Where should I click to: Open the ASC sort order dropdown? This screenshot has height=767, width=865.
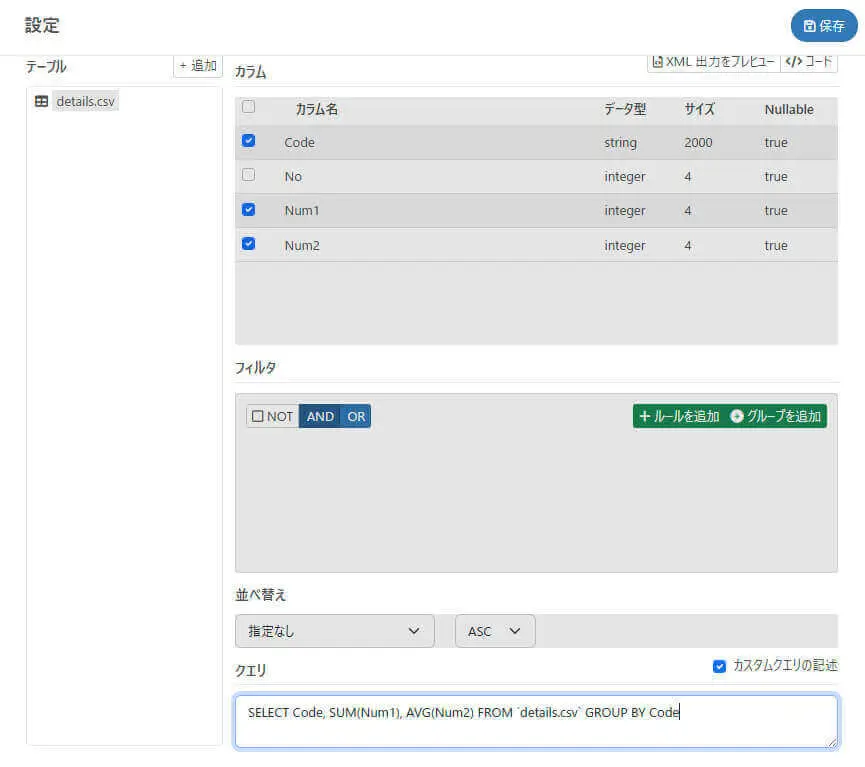(x=495, y=631)
